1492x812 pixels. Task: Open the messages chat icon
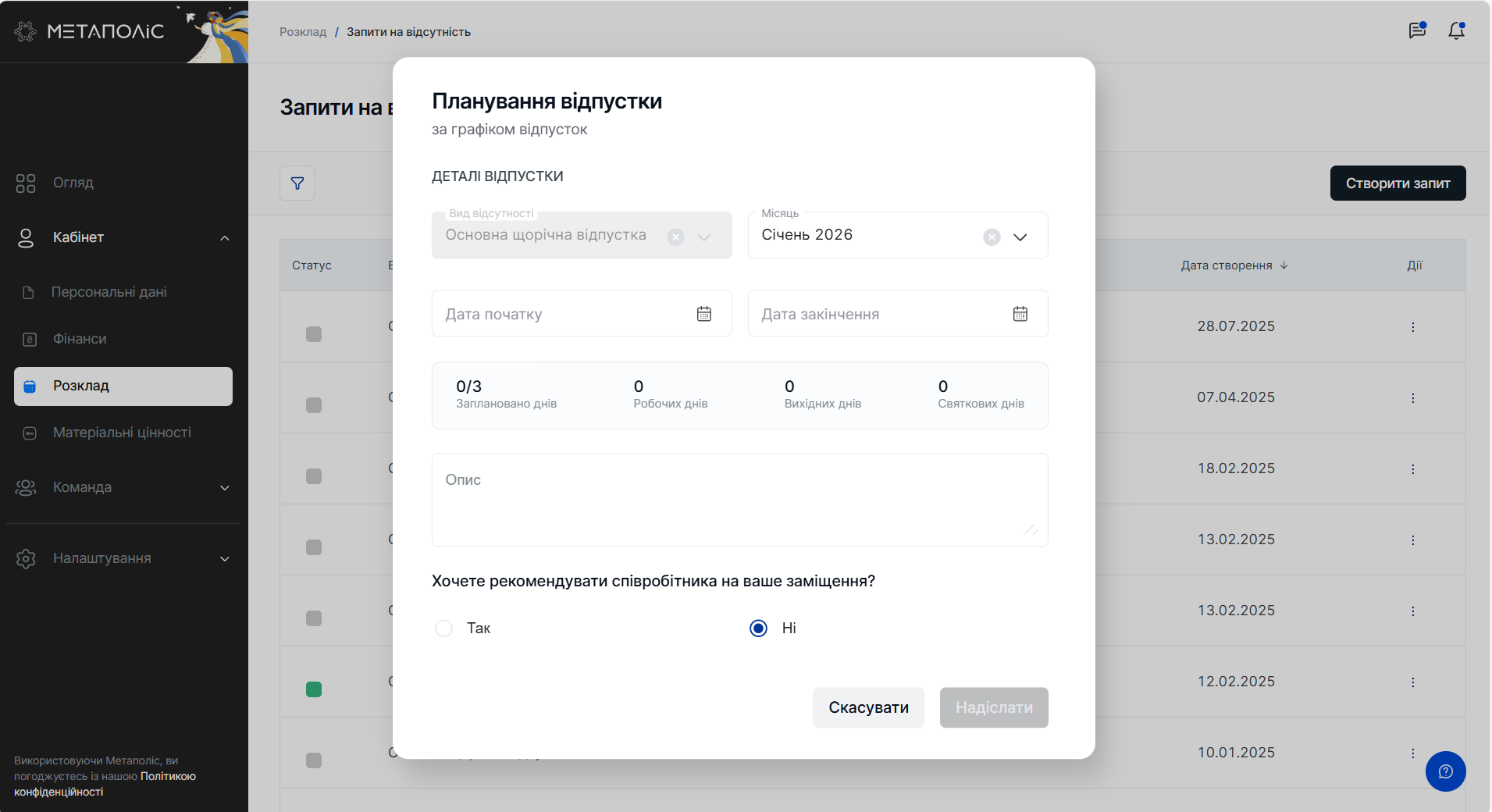1417,31
